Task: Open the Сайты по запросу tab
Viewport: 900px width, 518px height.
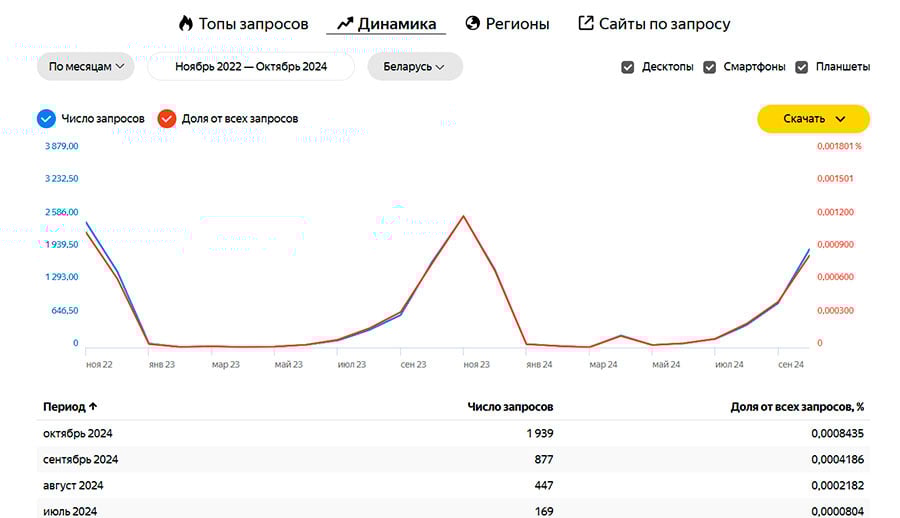Action: pos(654,24)
